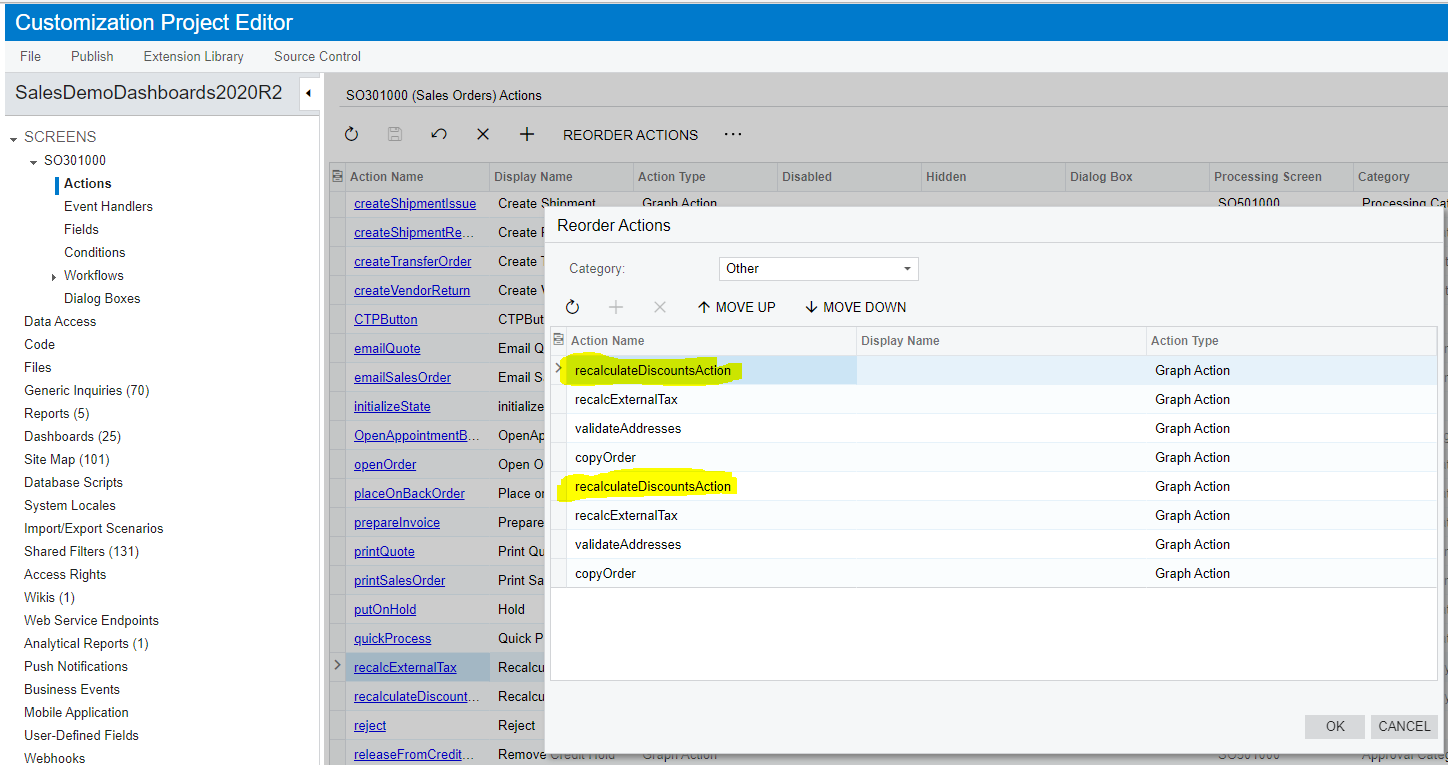Select Actions in the navigation tree

(x=87, y=183)
